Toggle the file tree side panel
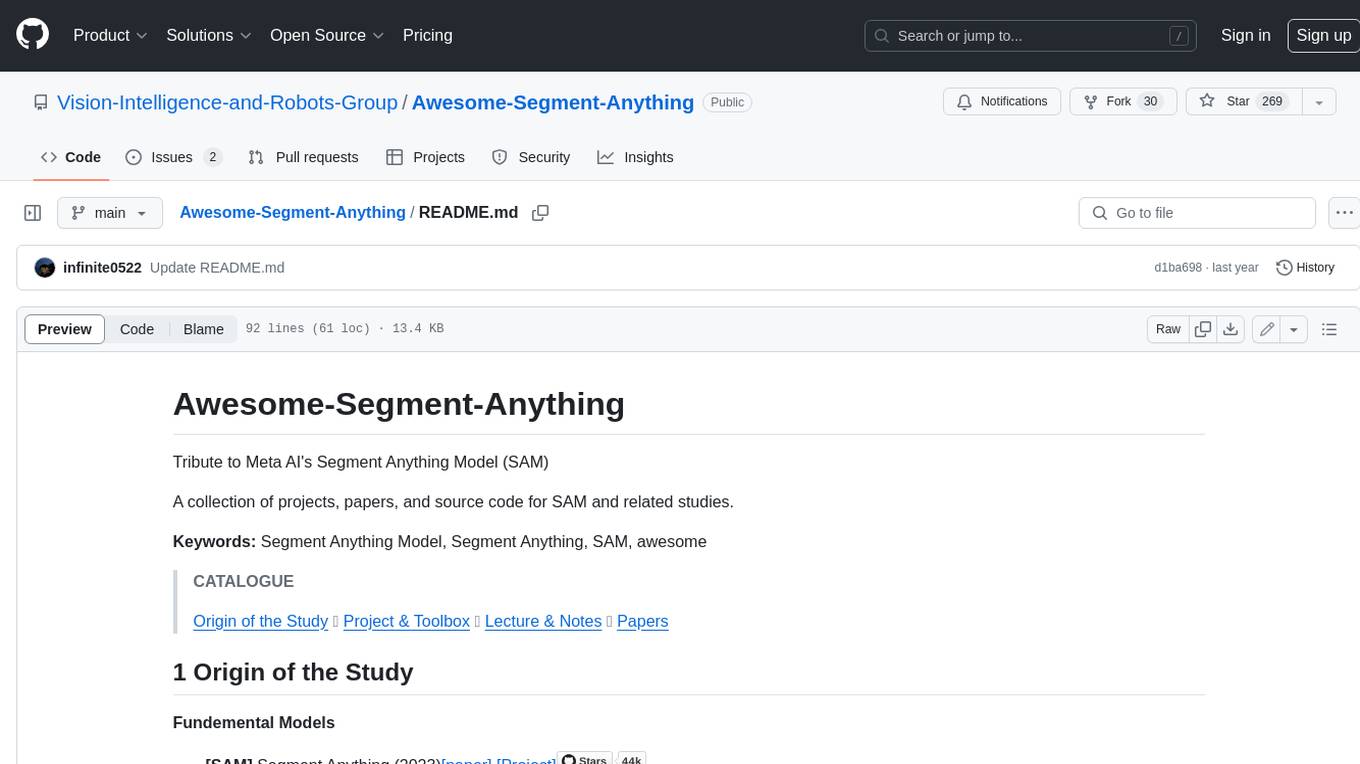Image resolution: width=1360 pixels, height=764 pixels. 32,213
